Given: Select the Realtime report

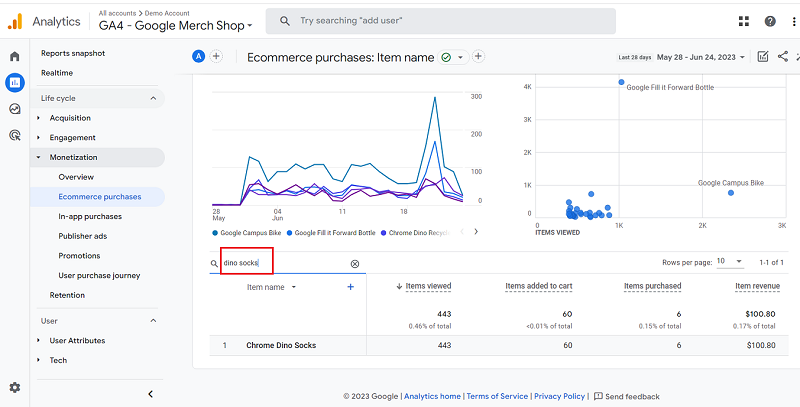Looking at the screenshot, I should [x=56, y=73].
